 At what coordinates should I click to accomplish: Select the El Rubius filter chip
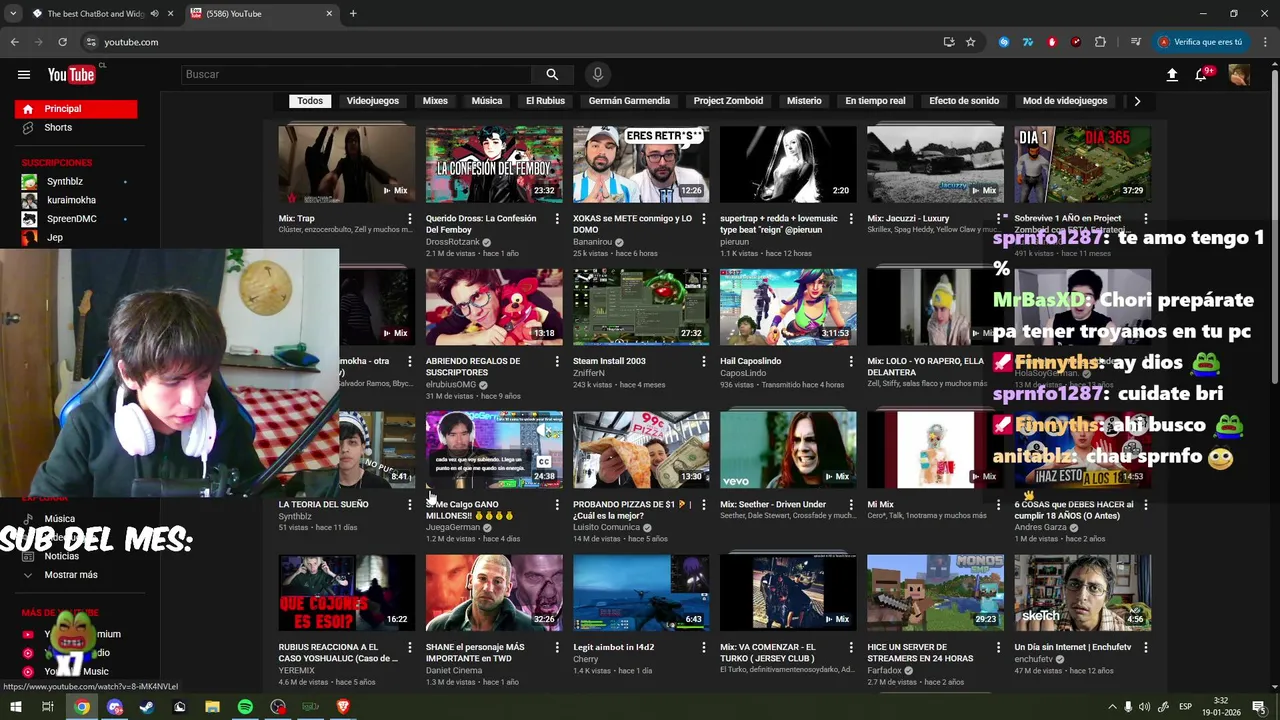pos(545,101)
